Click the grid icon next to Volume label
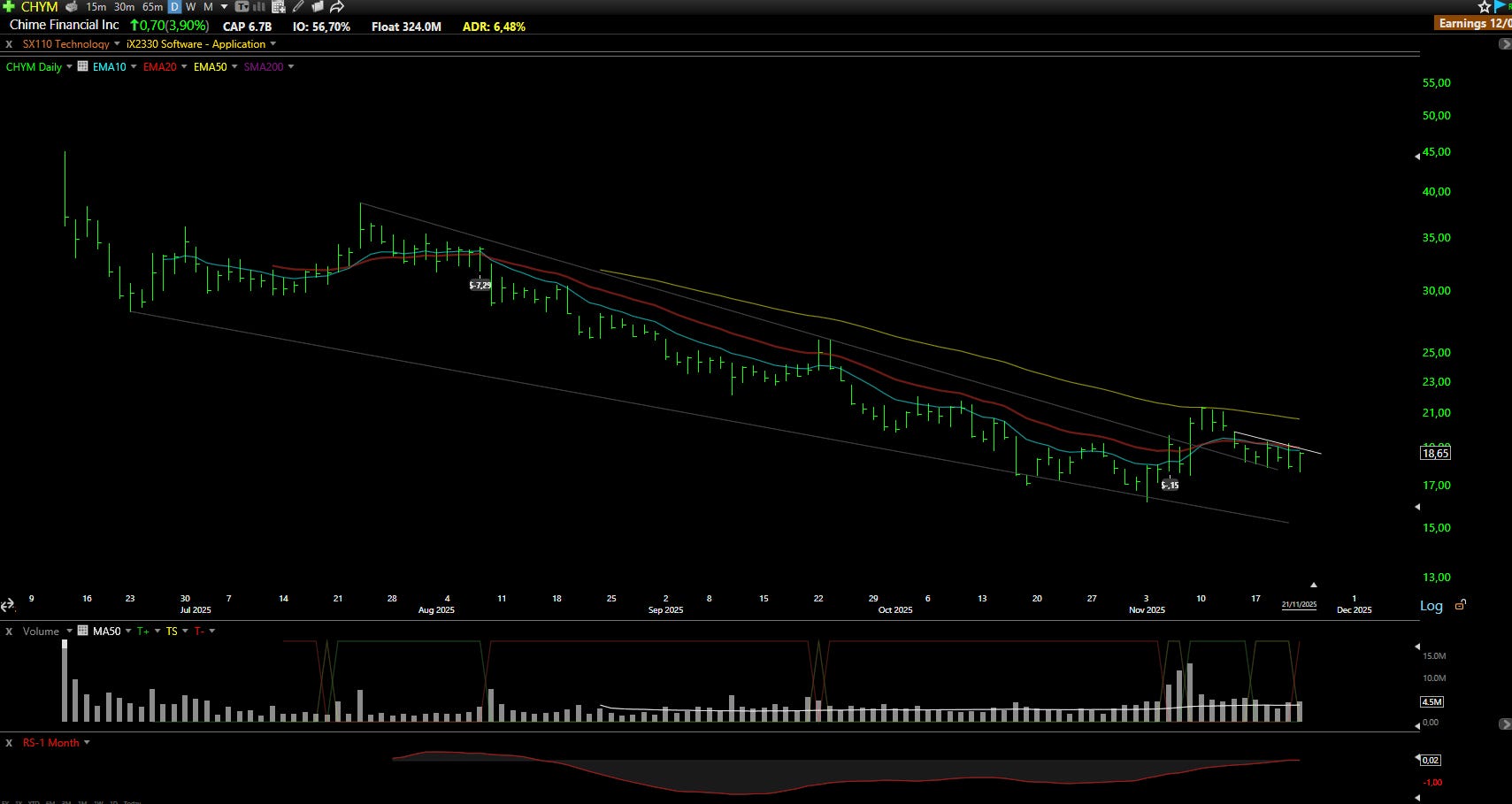This screenshot has width=1512, height=804. [82, 631]
